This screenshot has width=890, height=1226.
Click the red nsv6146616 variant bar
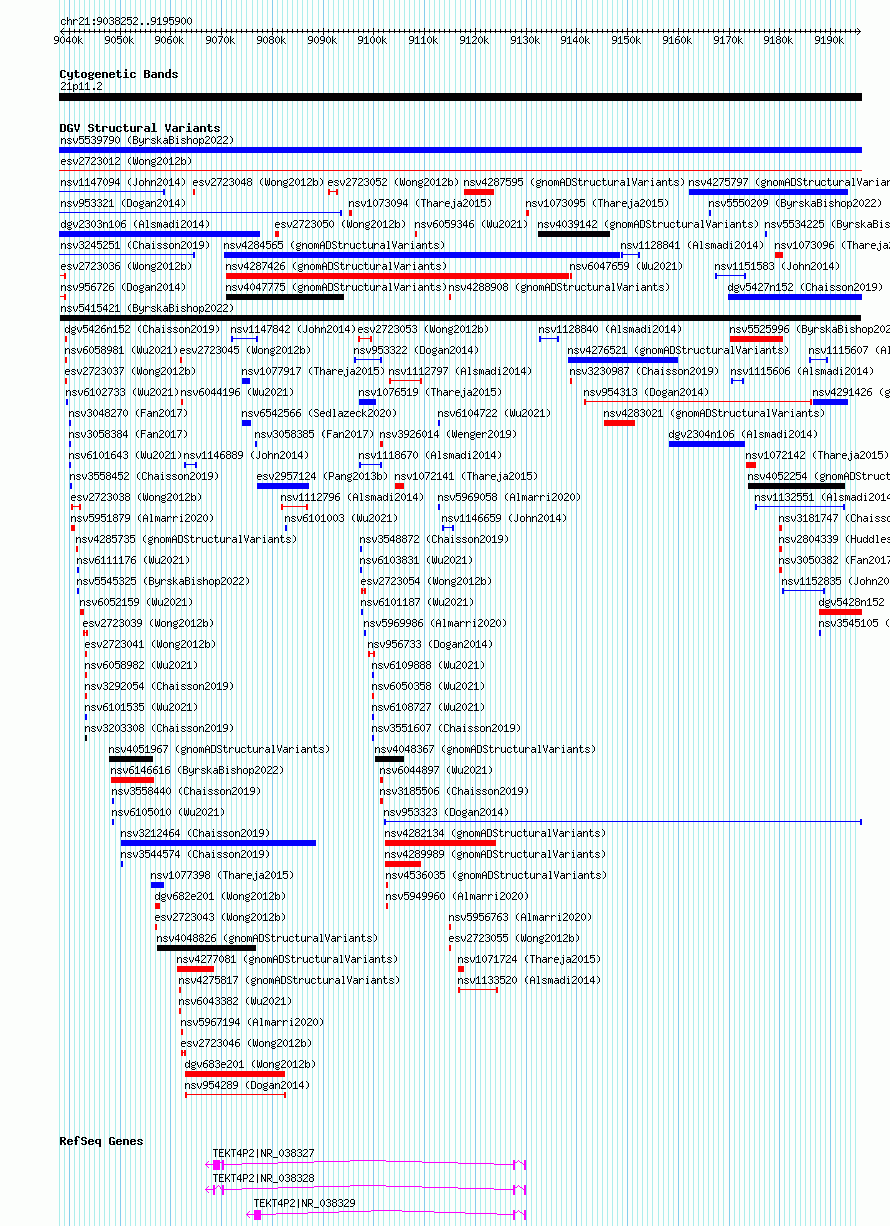pyautogui.click(x=133, y=780)
